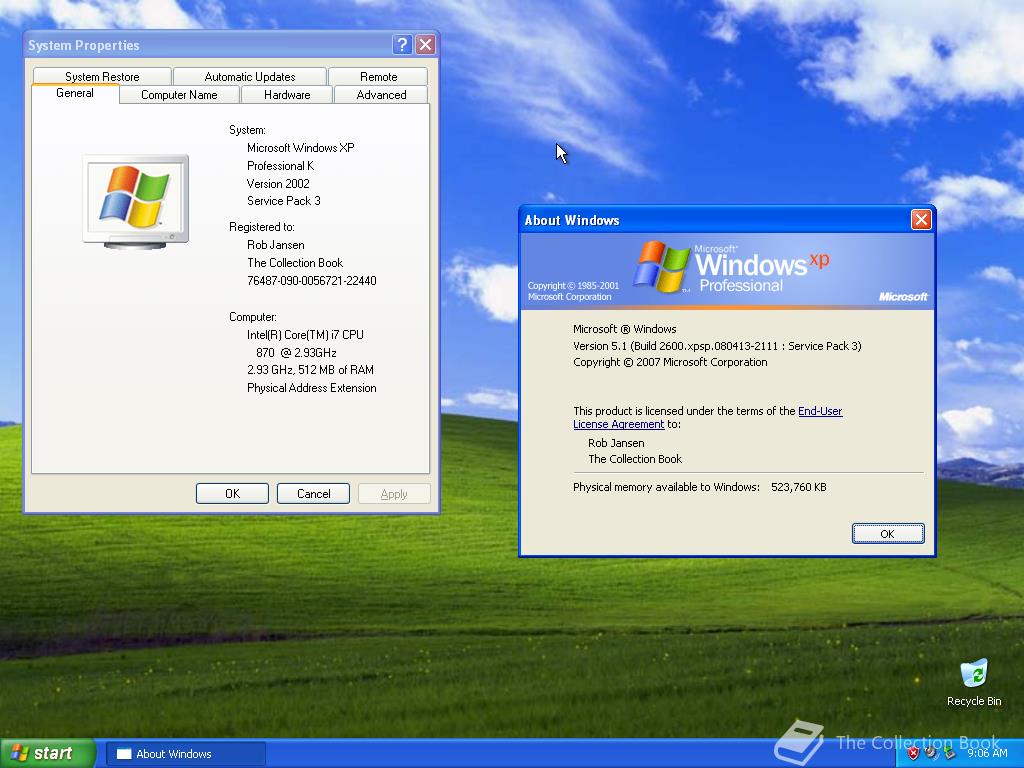The height and width of the screenshot is (768, 1024).
Task: Click 'Physical Address Extension' text
Action: [x=312, y=388]
